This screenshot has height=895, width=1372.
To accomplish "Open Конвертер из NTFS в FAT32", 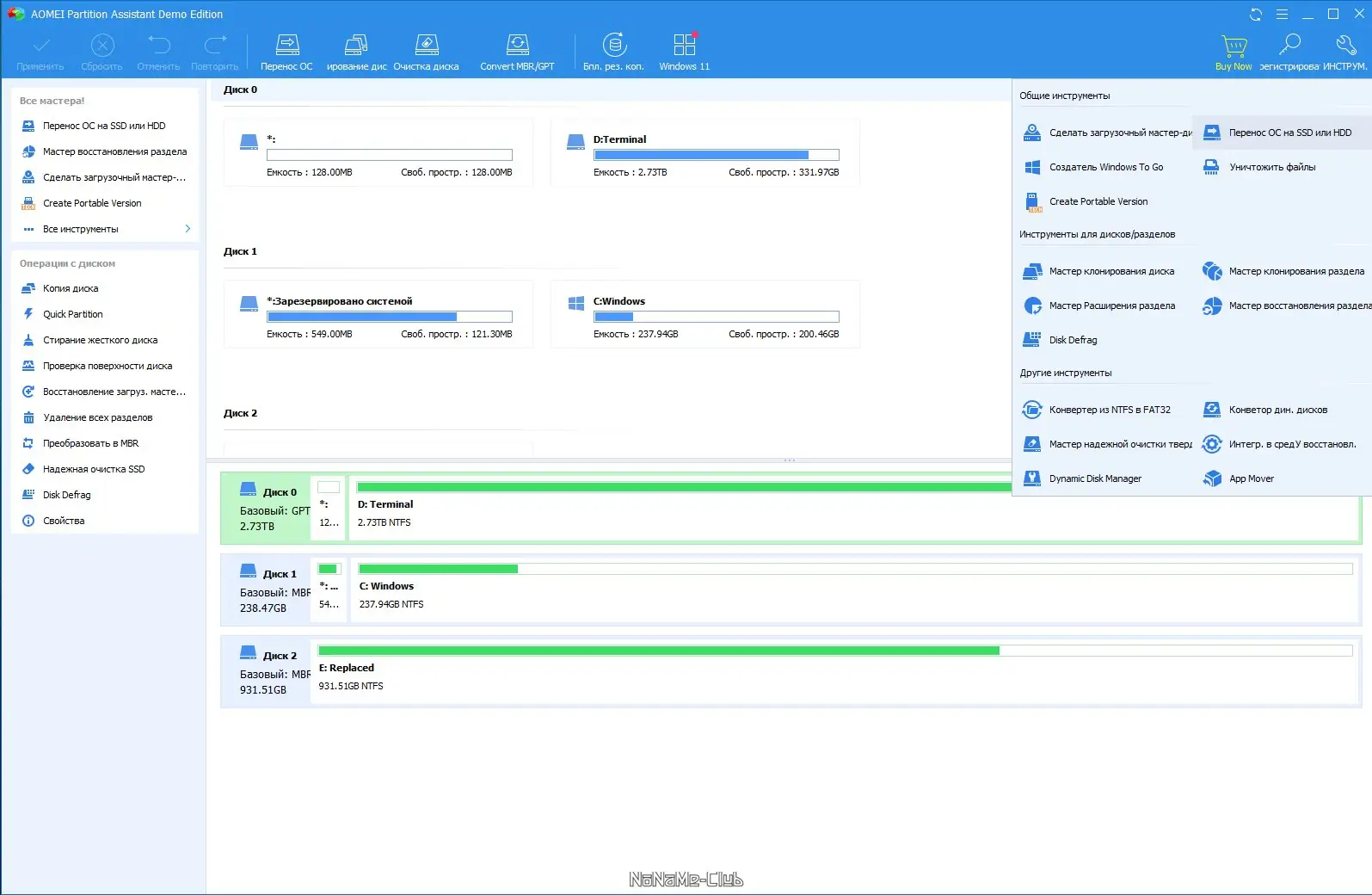I will (x=1097, y=410).
